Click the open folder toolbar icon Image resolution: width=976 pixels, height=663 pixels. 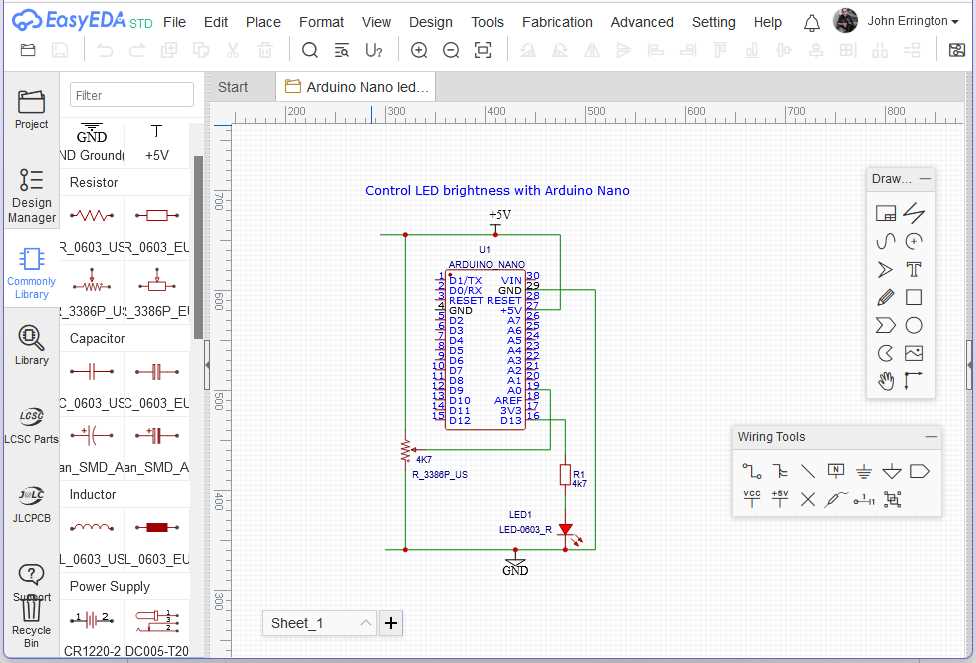point(28,50)
